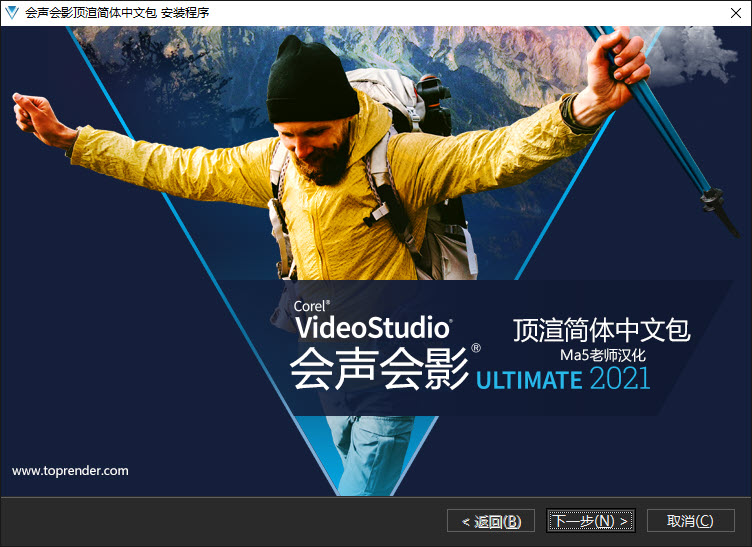Click the ULTIMATE 2021 text
The width and height of the screenshot is (752, 547).
pyautogui.click(x=563, y=379)
